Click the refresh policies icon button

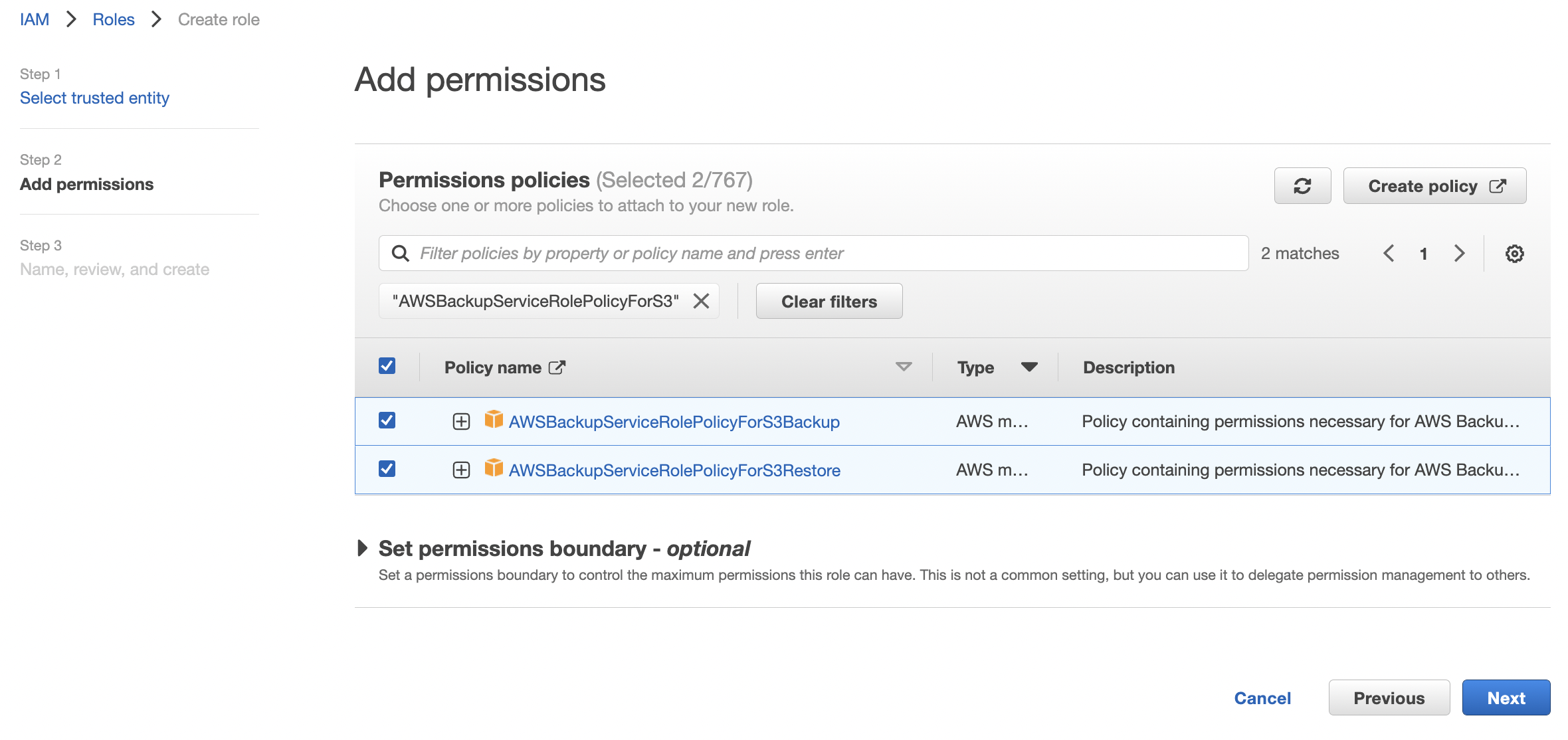(x=1302, y=186)
